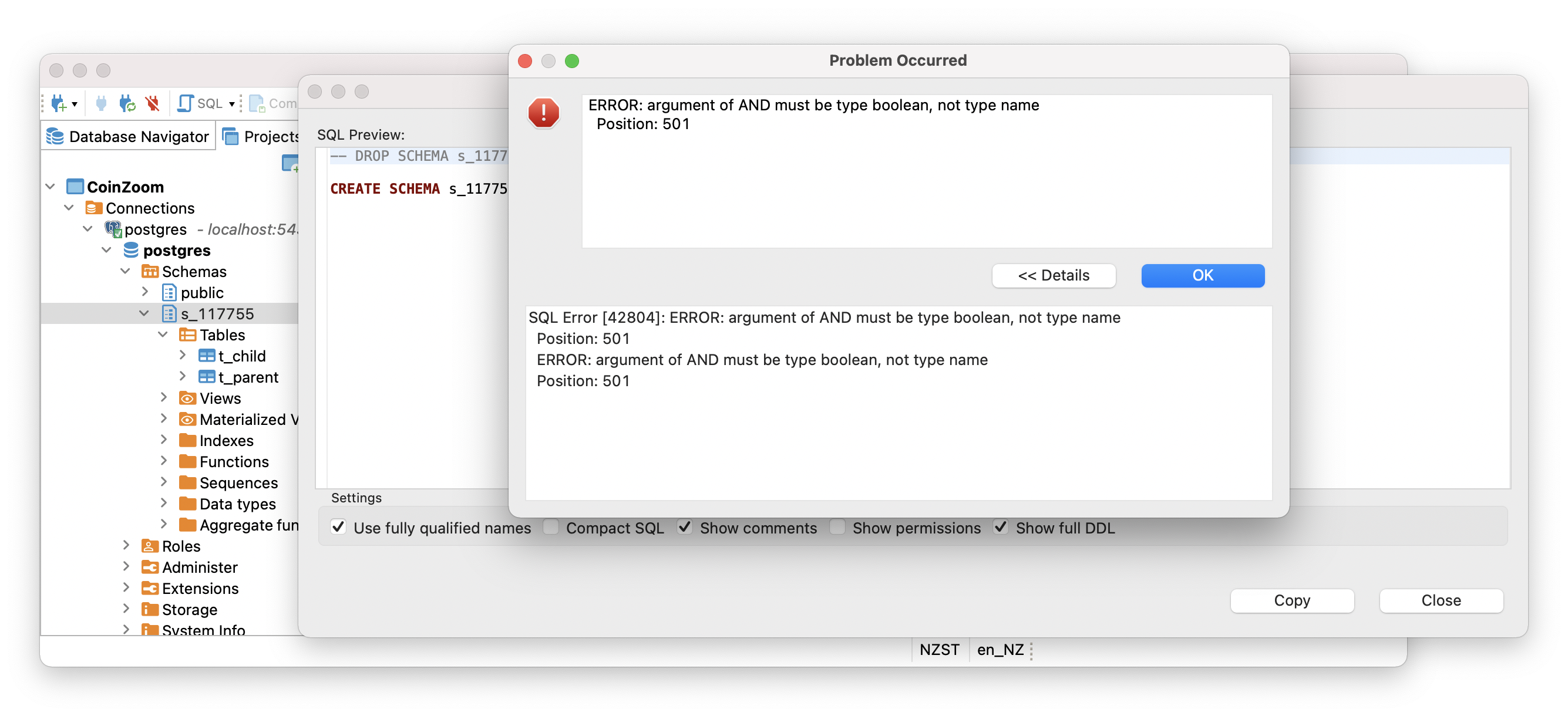
Task: Select the Connections folder icon
Action: [94, 207]
